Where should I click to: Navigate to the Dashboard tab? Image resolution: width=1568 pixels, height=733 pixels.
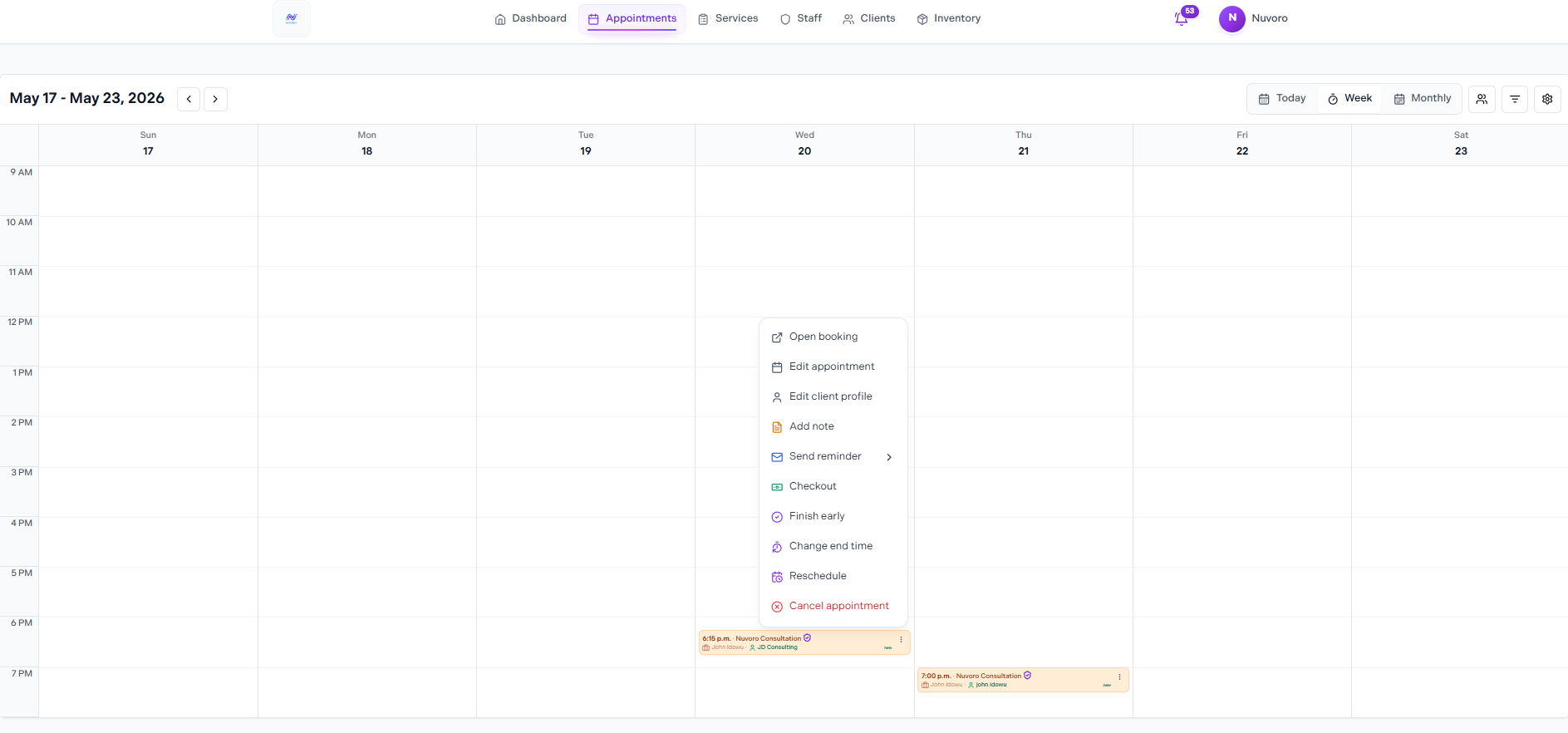[530, 18]
